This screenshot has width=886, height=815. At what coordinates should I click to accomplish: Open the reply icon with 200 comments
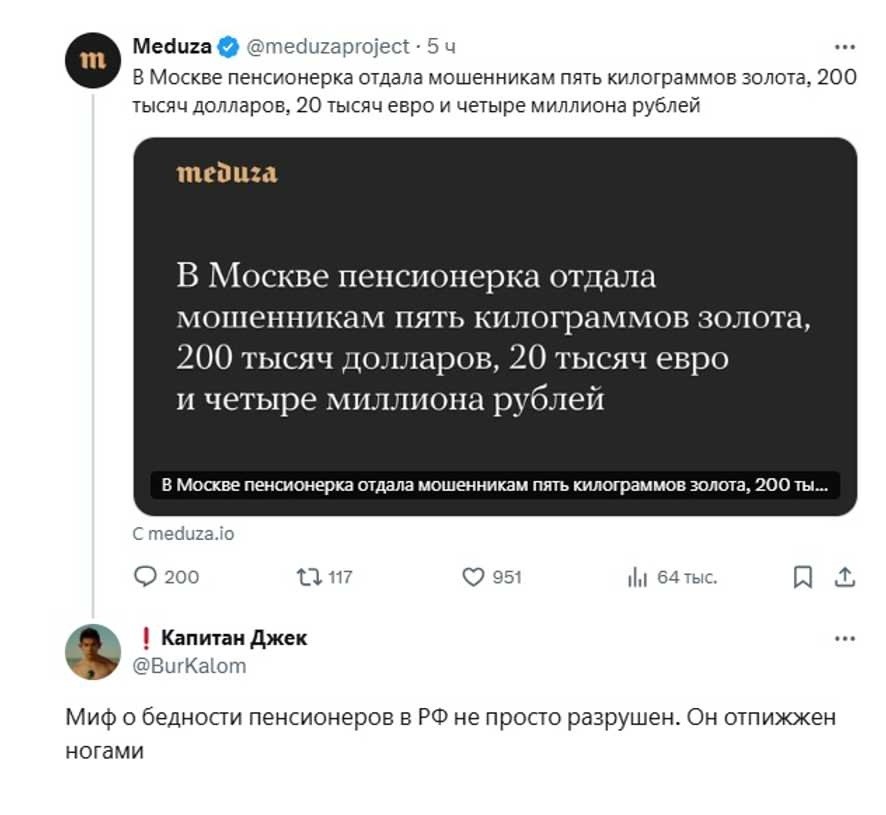pyautogui.click(x=145, y=576)
